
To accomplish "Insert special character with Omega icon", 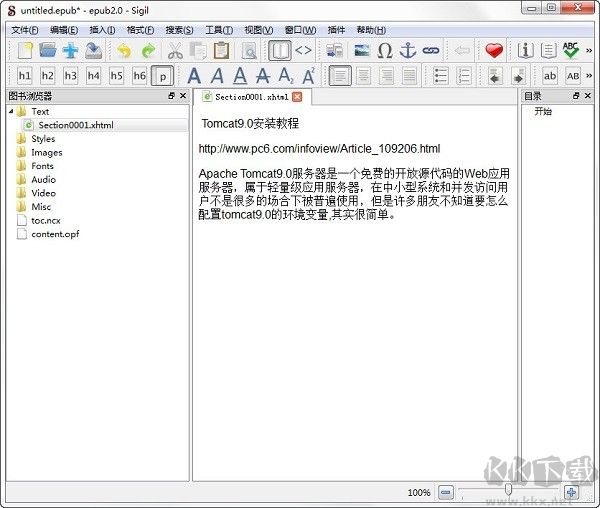I will [x=385, y=50].
